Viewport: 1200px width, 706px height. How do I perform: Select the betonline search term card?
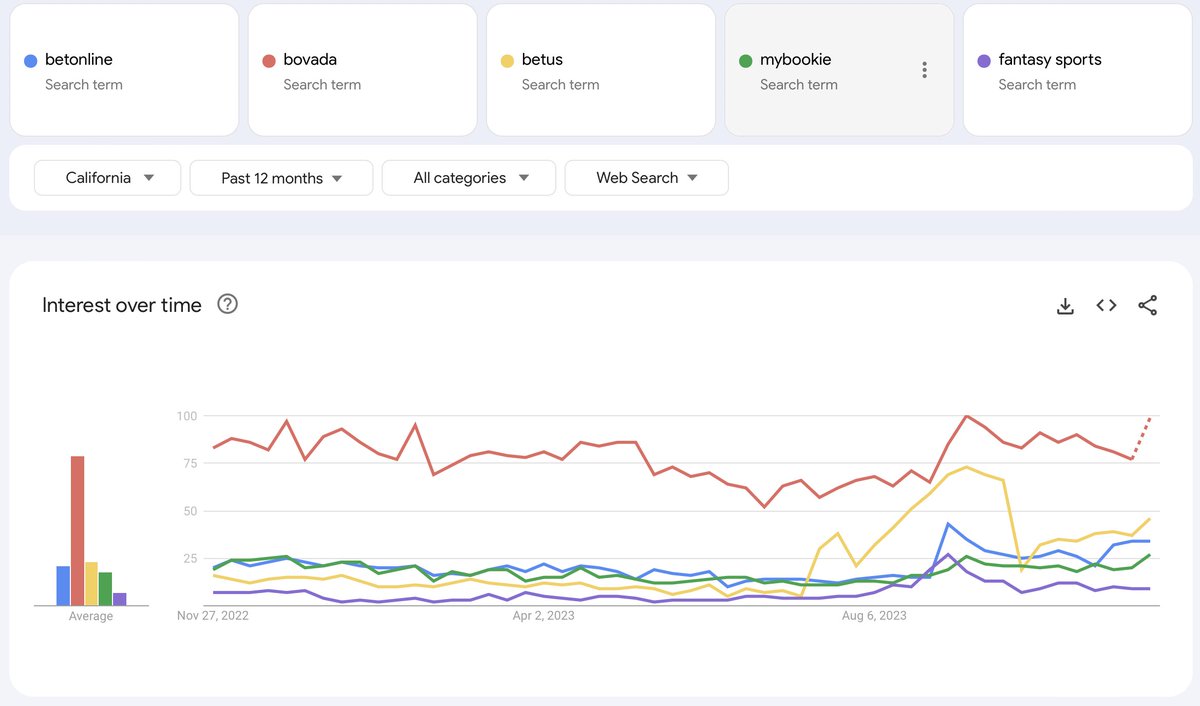click(x=124, y=70)
